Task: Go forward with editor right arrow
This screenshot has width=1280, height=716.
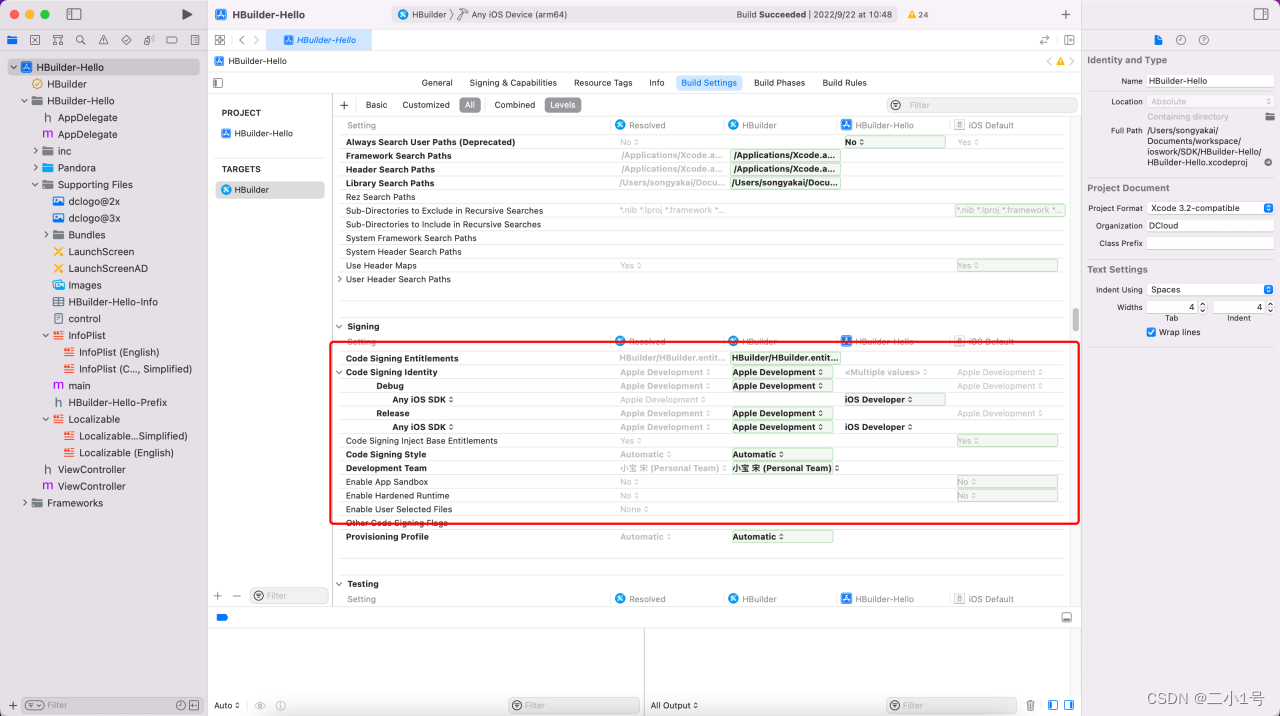Action: click(257, 40)
